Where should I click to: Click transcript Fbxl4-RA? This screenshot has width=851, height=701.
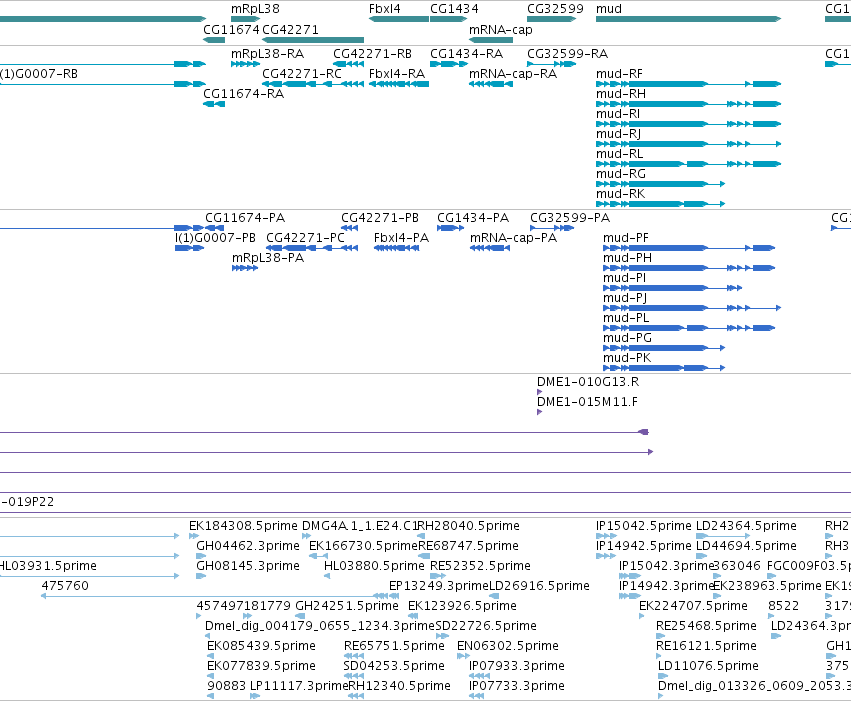[396, 74]
